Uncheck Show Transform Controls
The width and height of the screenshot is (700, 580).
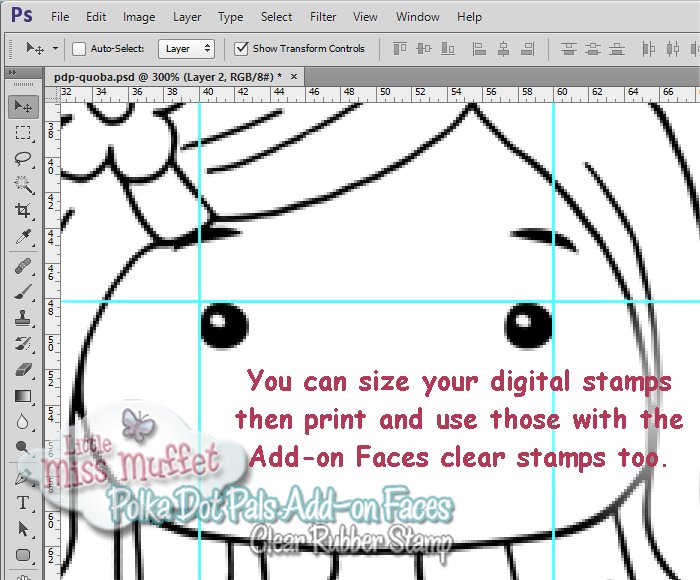click(241, 48)
